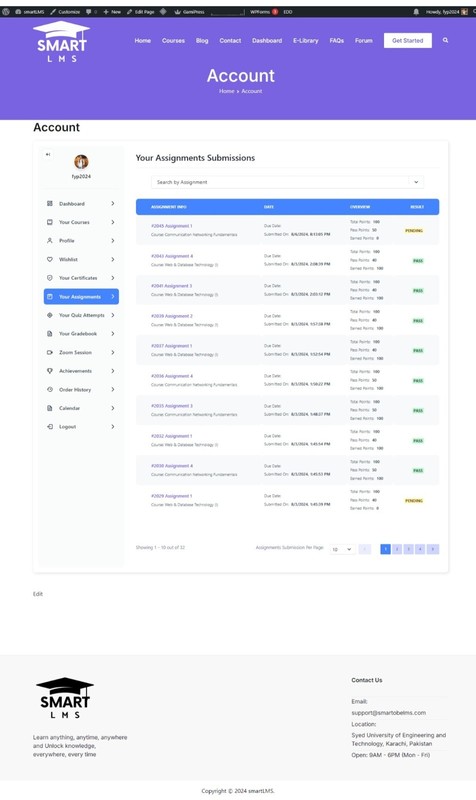Viewport: 476px width, 800px height.
Task: Open the Search by Assignment dropdown arrow
Action: coord(416,182)
